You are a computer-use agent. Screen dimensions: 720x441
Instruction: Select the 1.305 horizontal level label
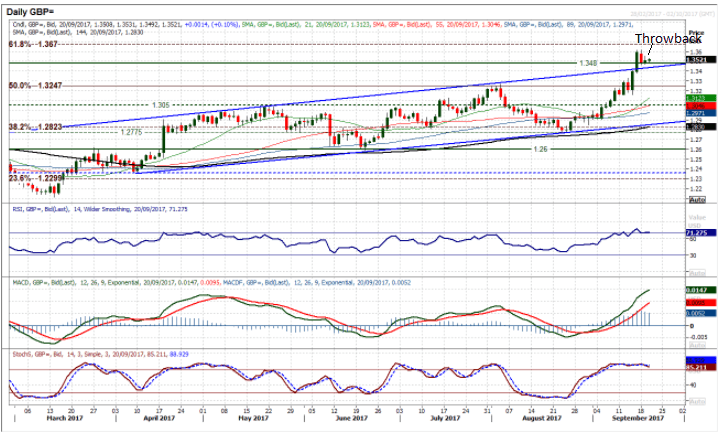click(x=161, y=104)
